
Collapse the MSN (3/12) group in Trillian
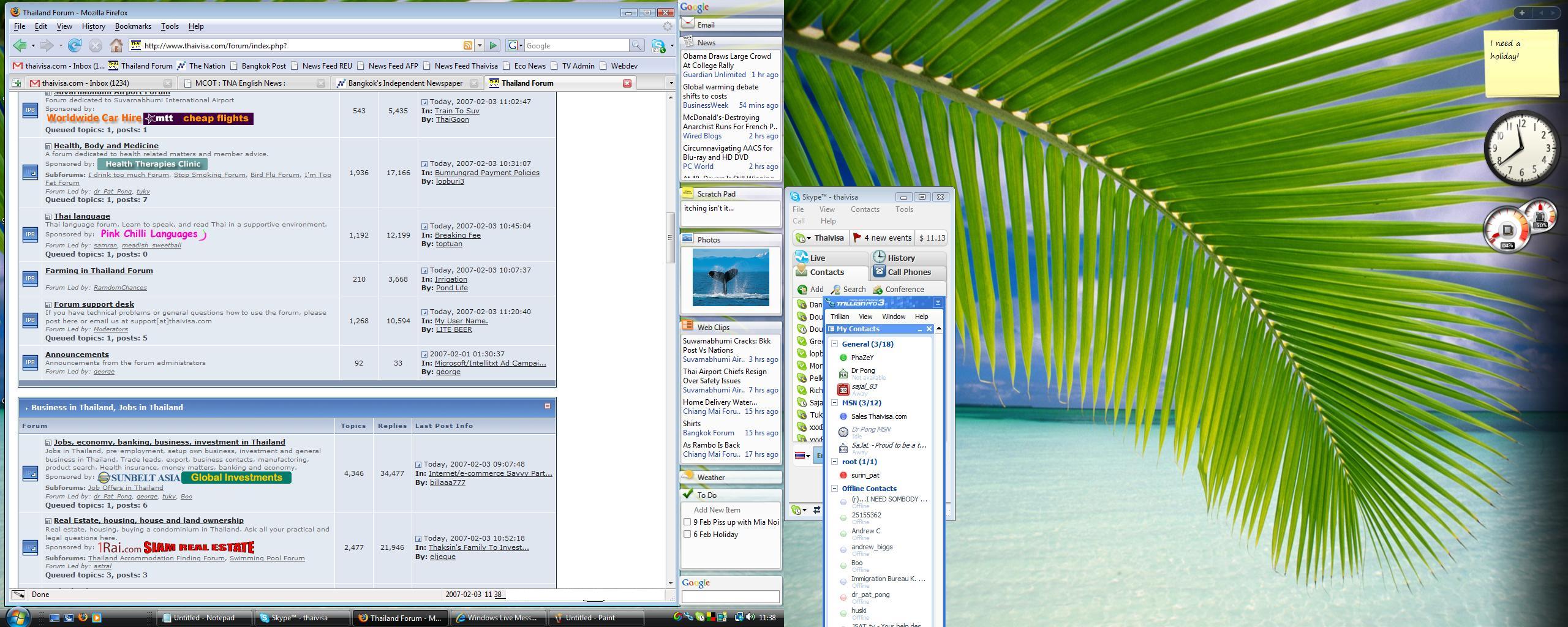834,403
